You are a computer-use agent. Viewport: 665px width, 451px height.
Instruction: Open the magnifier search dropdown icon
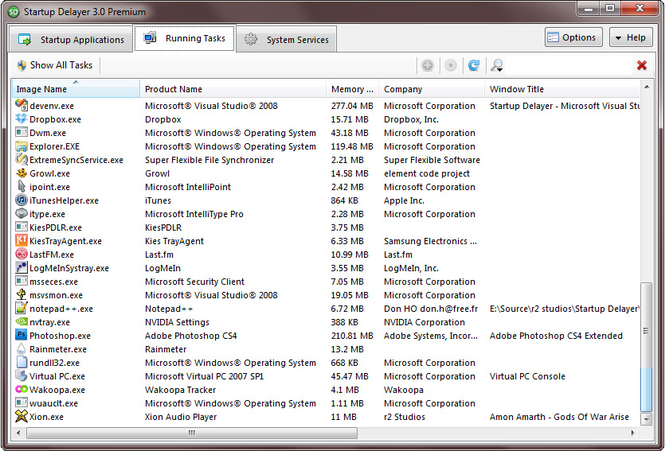point(497,65)
